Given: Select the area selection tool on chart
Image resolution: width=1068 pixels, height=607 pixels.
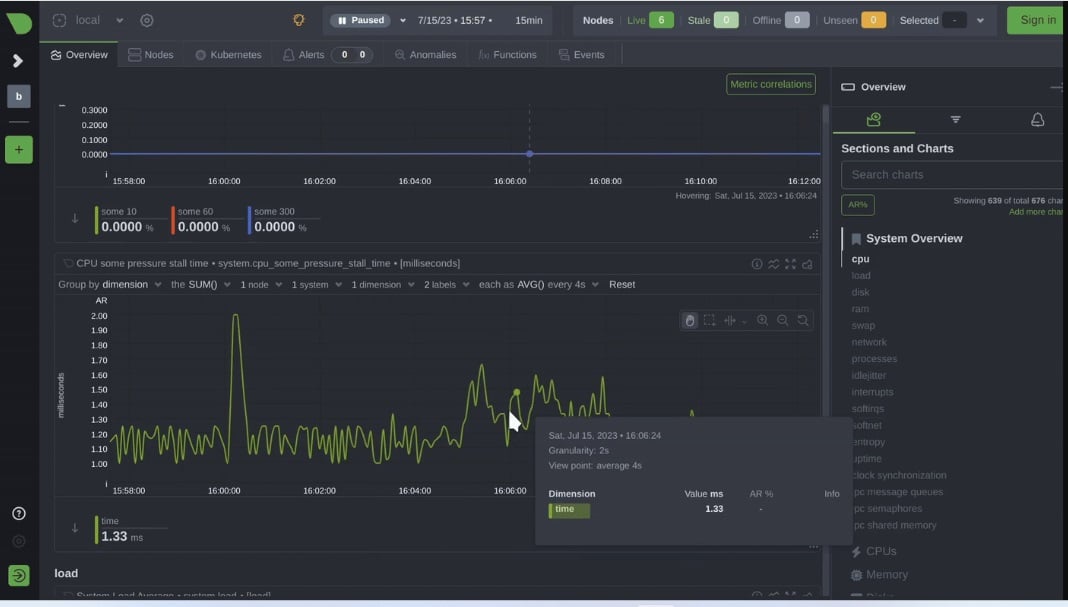Looking at the screenshot, I should (709, 321).
